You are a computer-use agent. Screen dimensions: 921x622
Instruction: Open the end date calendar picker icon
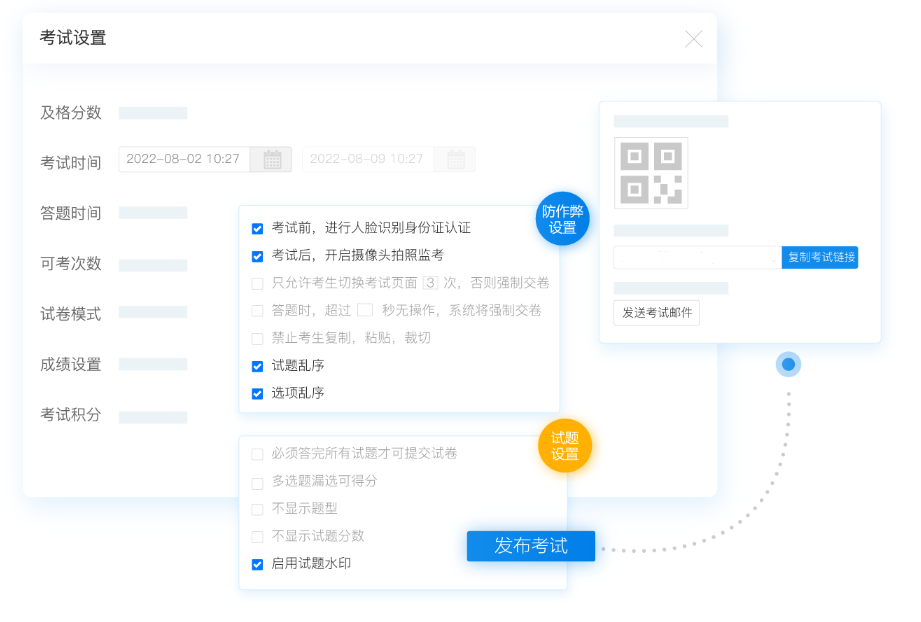point(455,159)
